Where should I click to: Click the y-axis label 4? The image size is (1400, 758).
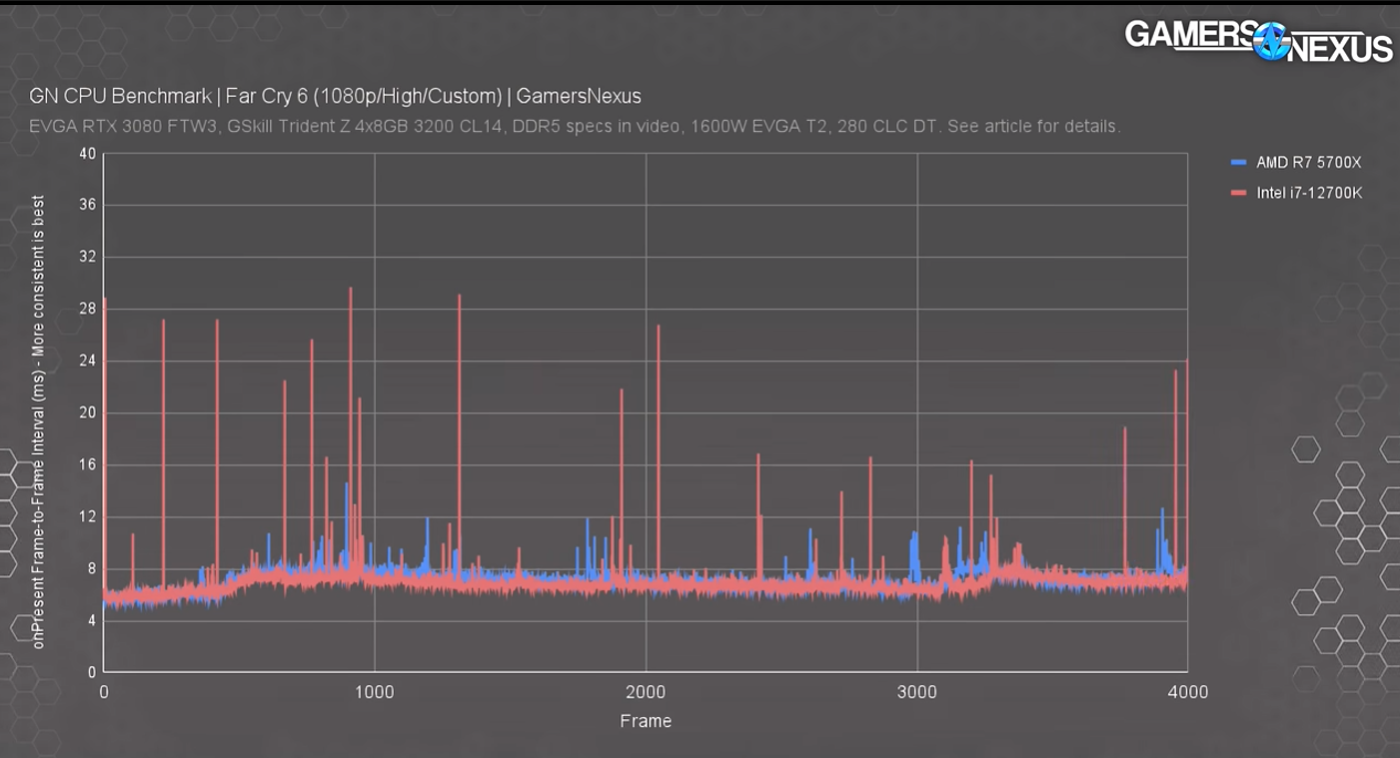pos(91,621)
